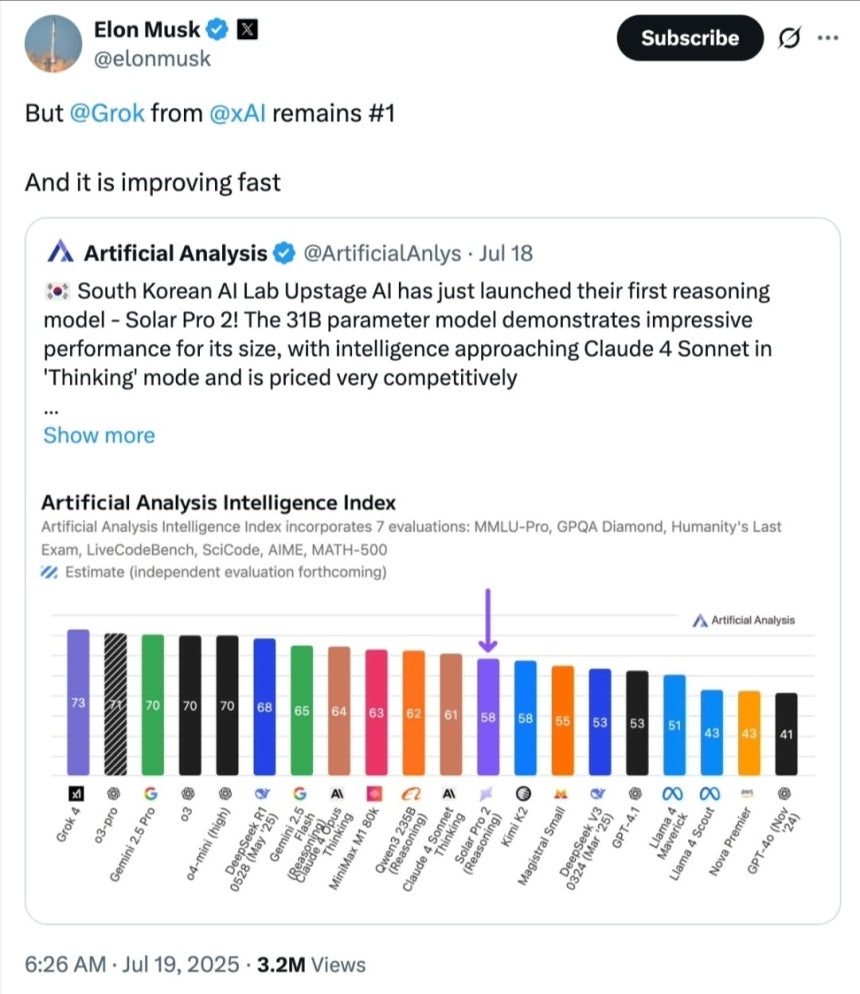Open the @Grok mention link
Screen dimensions: 860x994
coord(107,113)
